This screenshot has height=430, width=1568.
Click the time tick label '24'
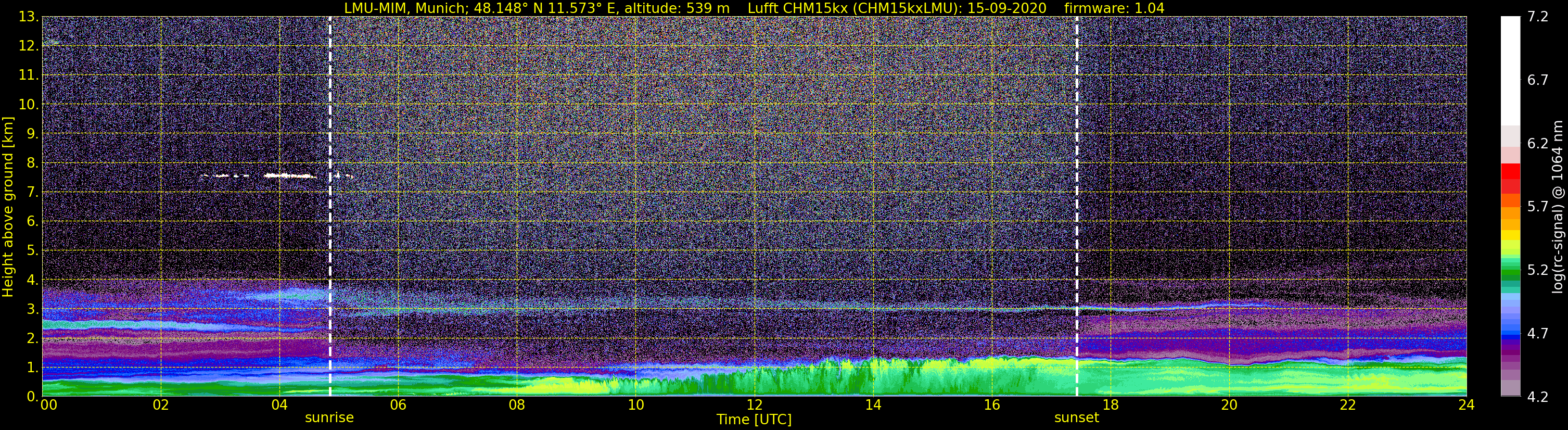(x=1467, y=405)
